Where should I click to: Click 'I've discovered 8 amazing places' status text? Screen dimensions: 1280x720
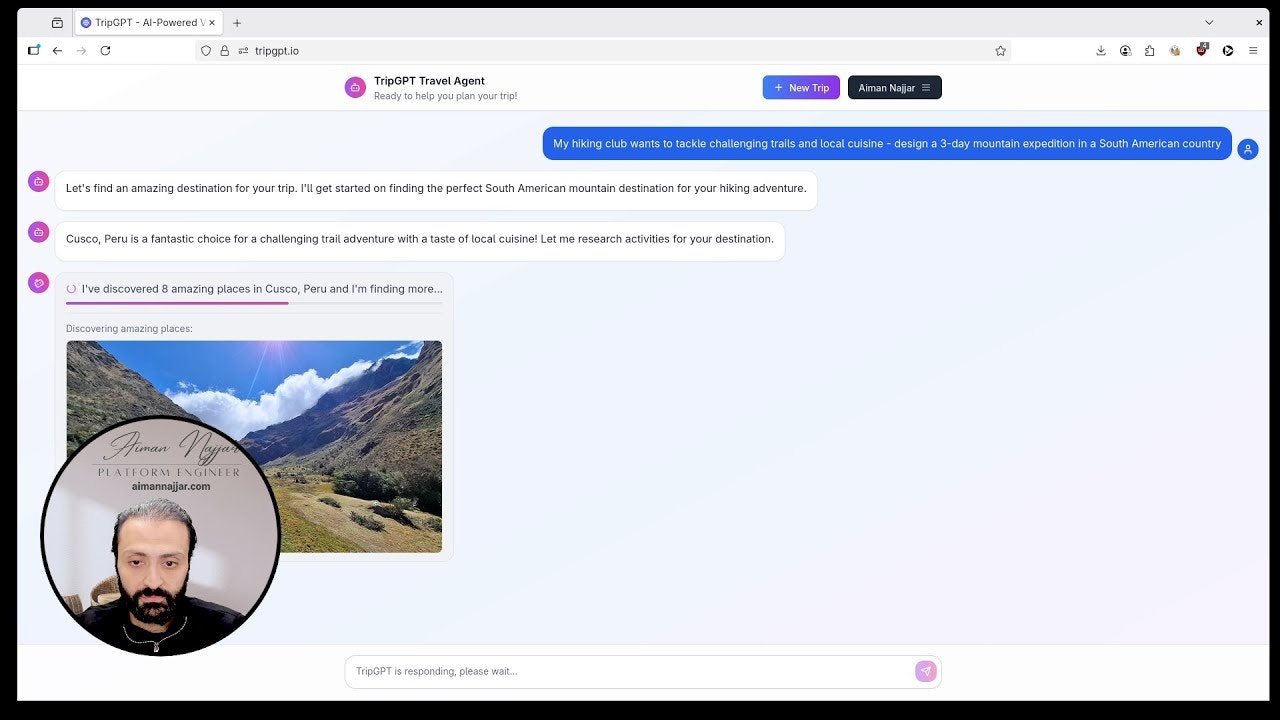[262, 289]
